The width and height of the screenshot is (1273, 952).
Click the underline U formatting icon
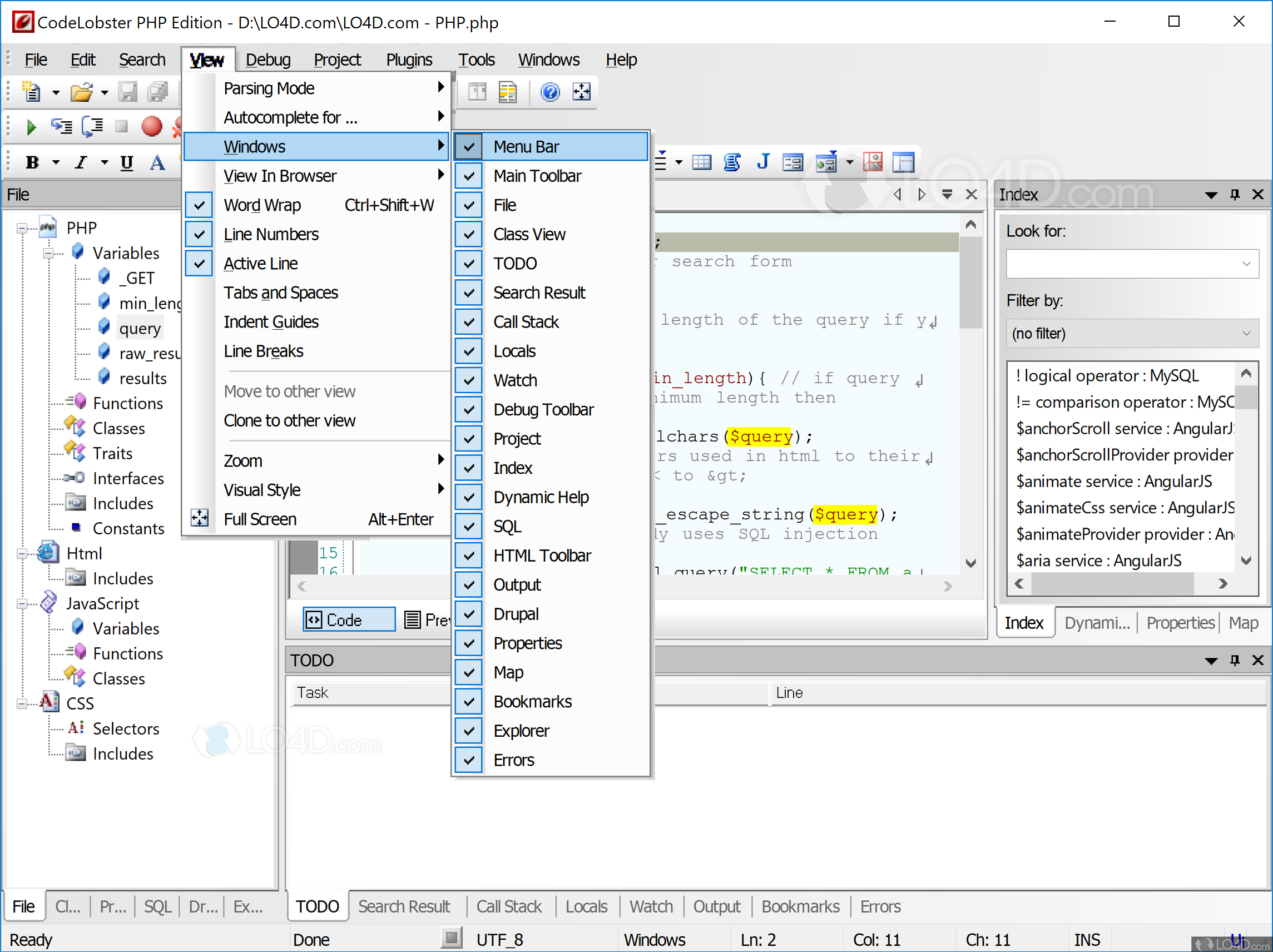[x=127, y=163]
